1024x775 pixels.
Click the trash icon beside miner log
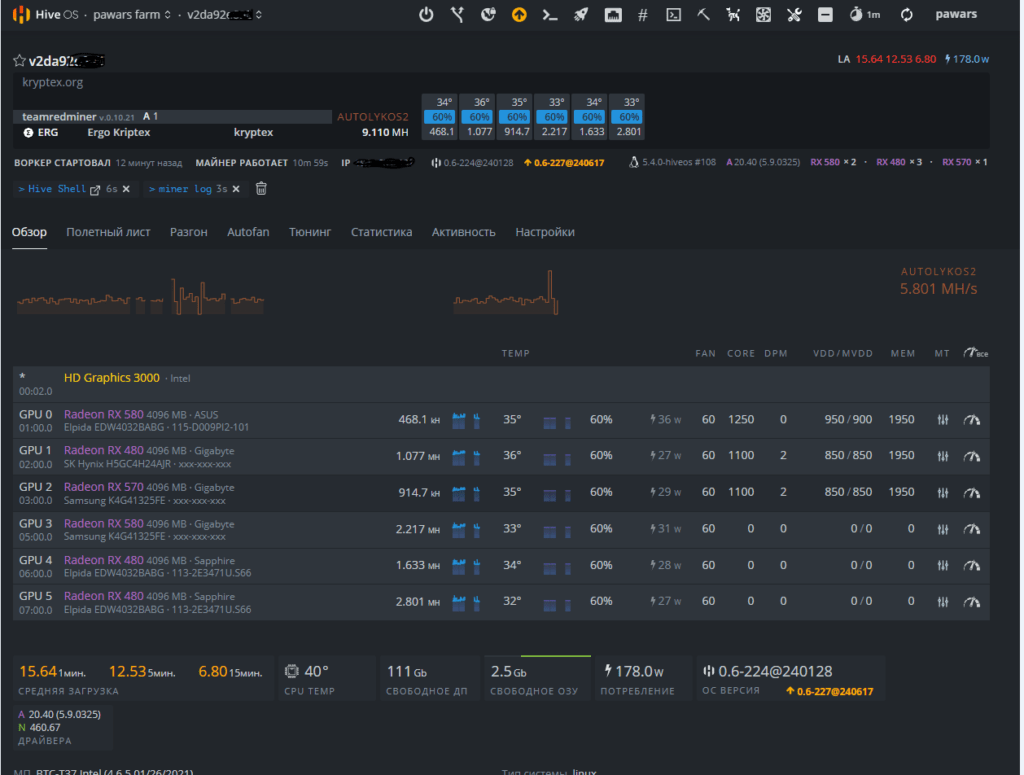click(x=261, y=188)
